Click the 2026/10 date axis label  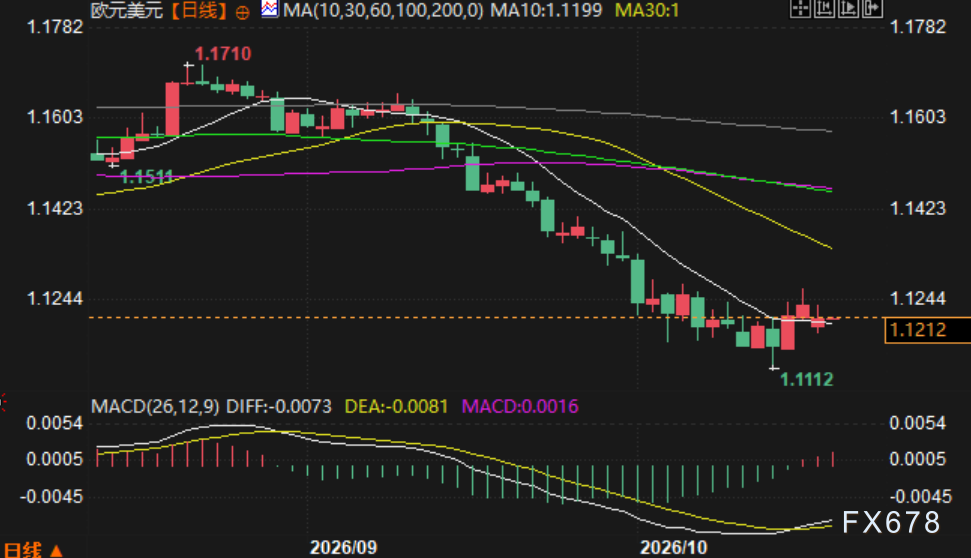(673, 547)
